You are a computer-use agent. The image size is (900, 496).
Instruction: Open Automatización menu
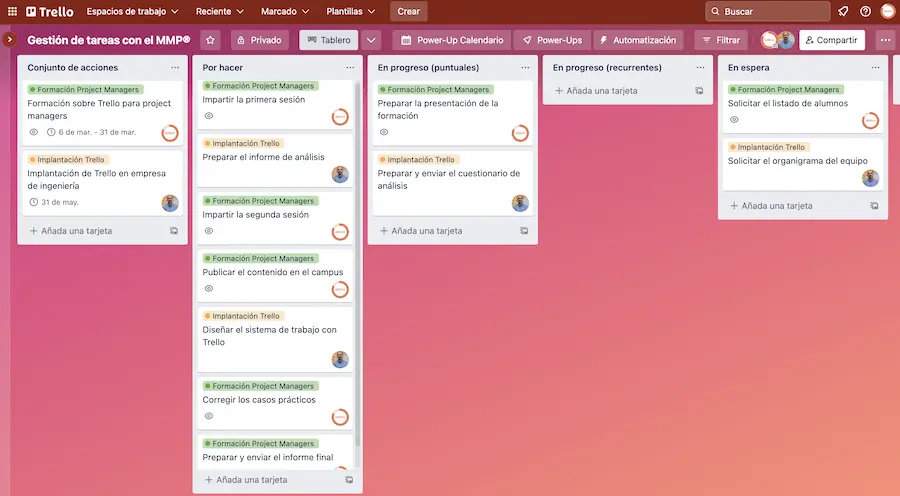638,40
